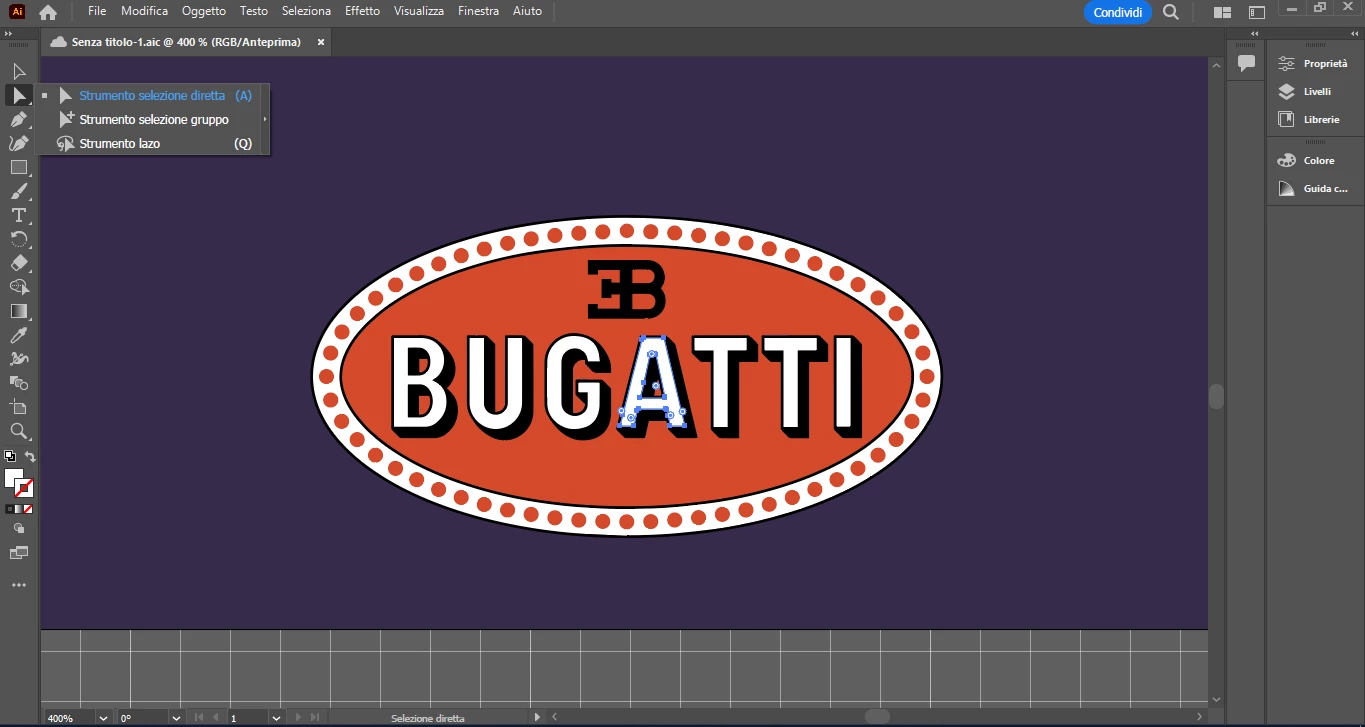This screenshot has width=1365, height=727.
Task: Open the Visualizza menu
Action: pos(419,11)
